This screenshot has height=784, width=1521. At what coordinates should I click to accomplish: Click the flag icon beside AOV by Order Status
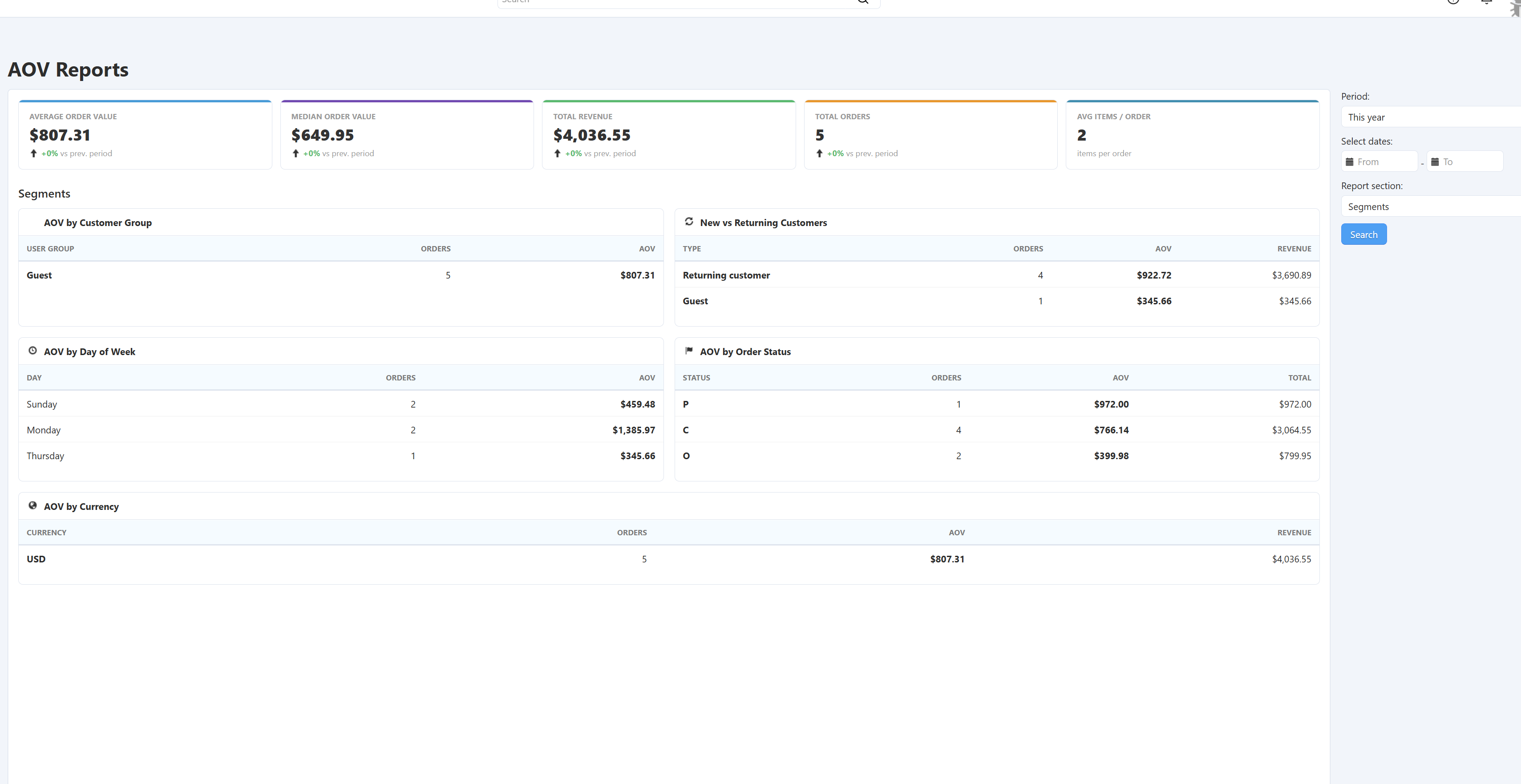click(688, 351)
